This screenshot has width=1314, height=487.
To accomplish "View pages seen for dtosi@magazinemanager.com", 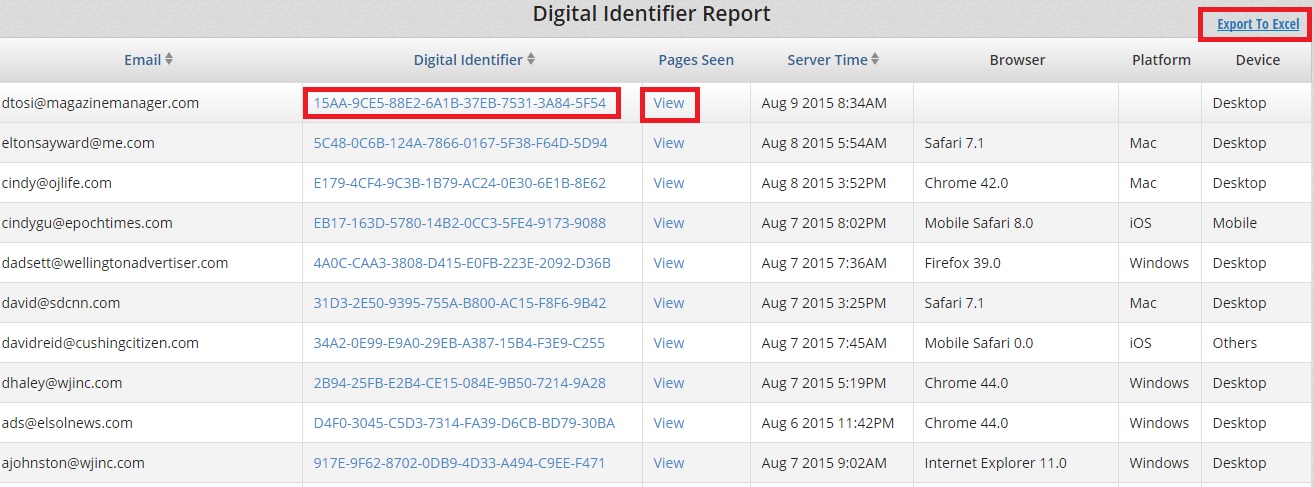I will click(669, 103).
